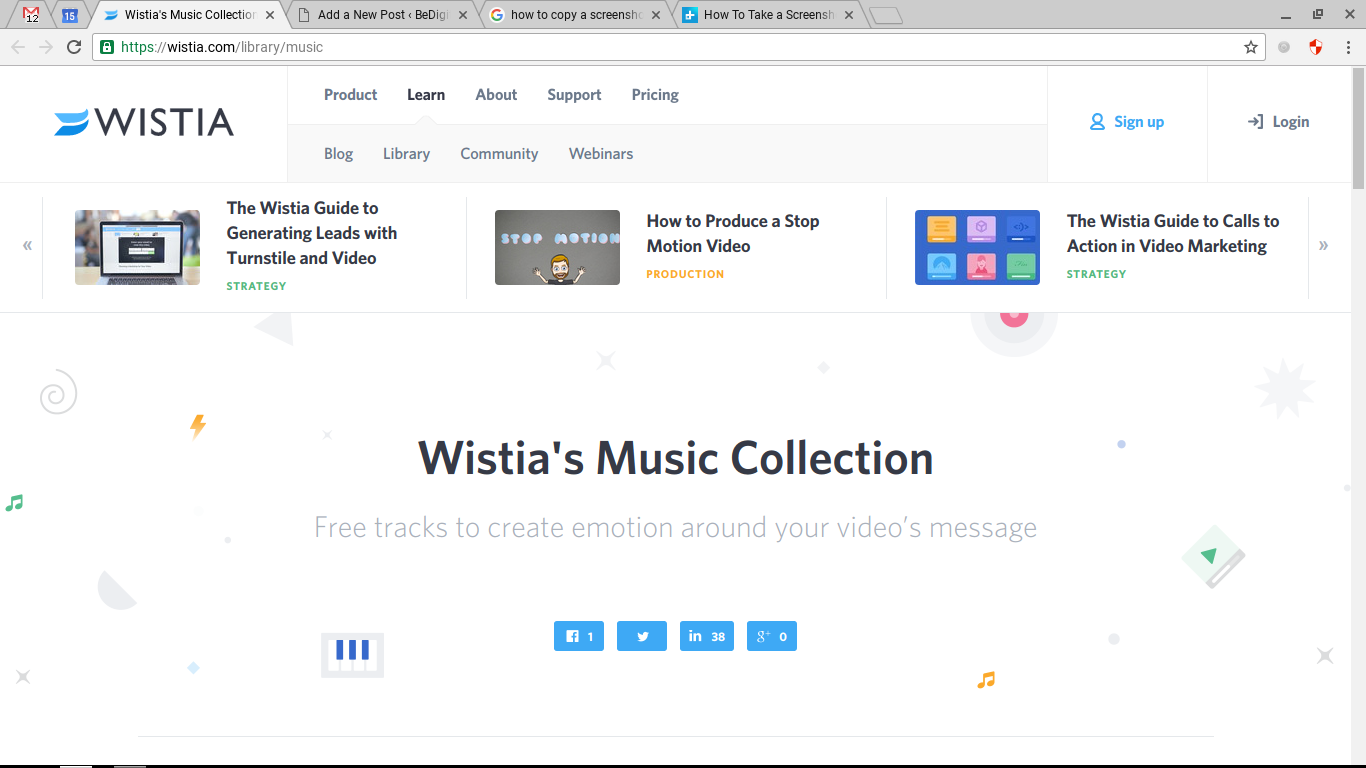The height and width of the screenshot is (768, 1366).
Task: Open the Webinars submenu link
Action: [x=601, y=154]
